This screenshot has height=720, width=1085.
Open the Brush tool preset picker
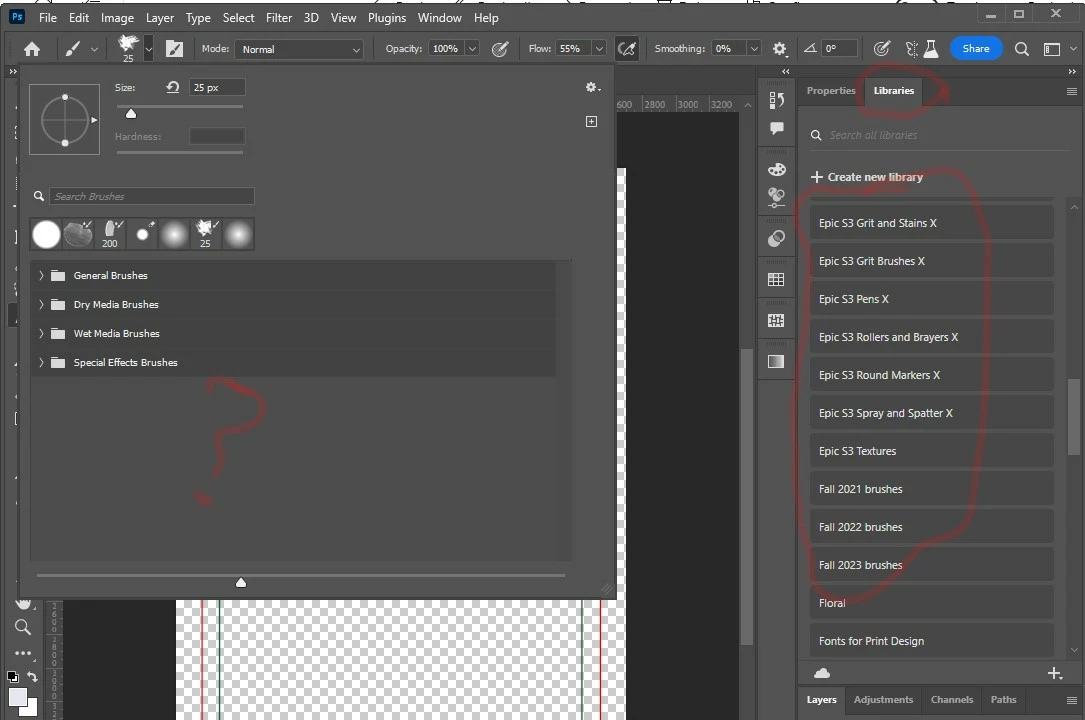pos(80,49)
